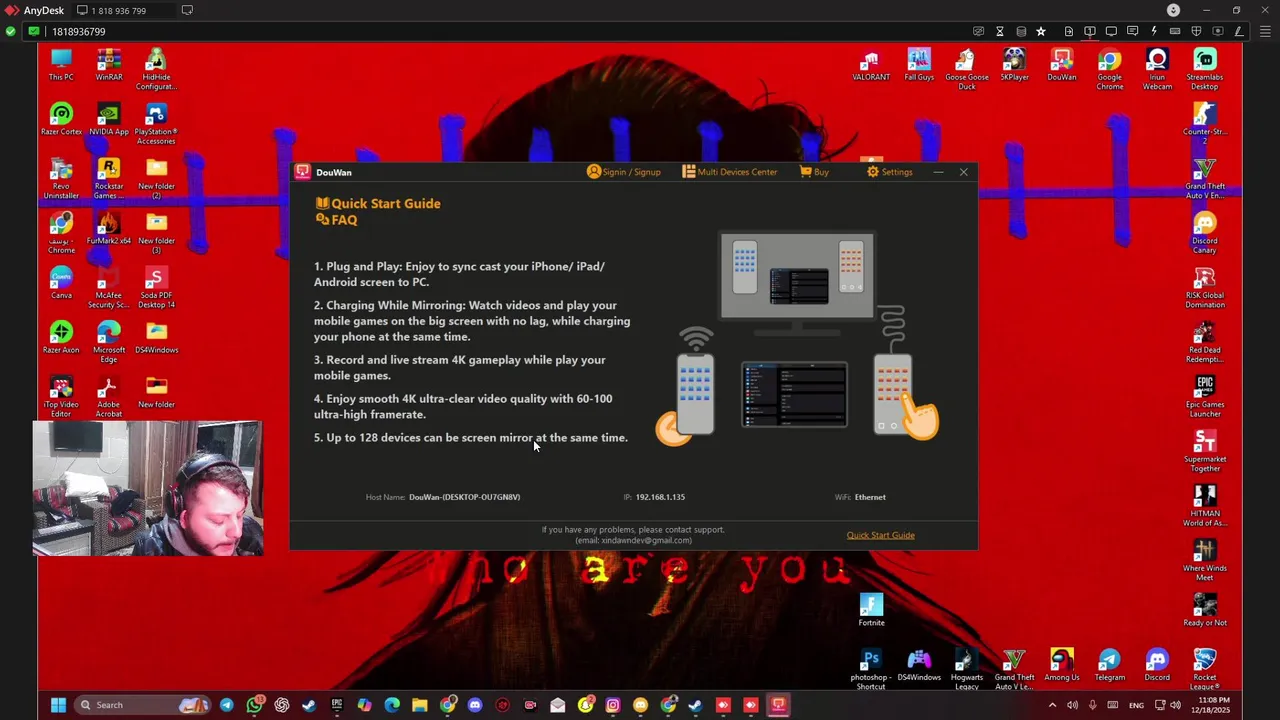This screenshot has height=720, width=1280.
Task: Open Fortnite desktop icon
Action: (x=871, y=611)
